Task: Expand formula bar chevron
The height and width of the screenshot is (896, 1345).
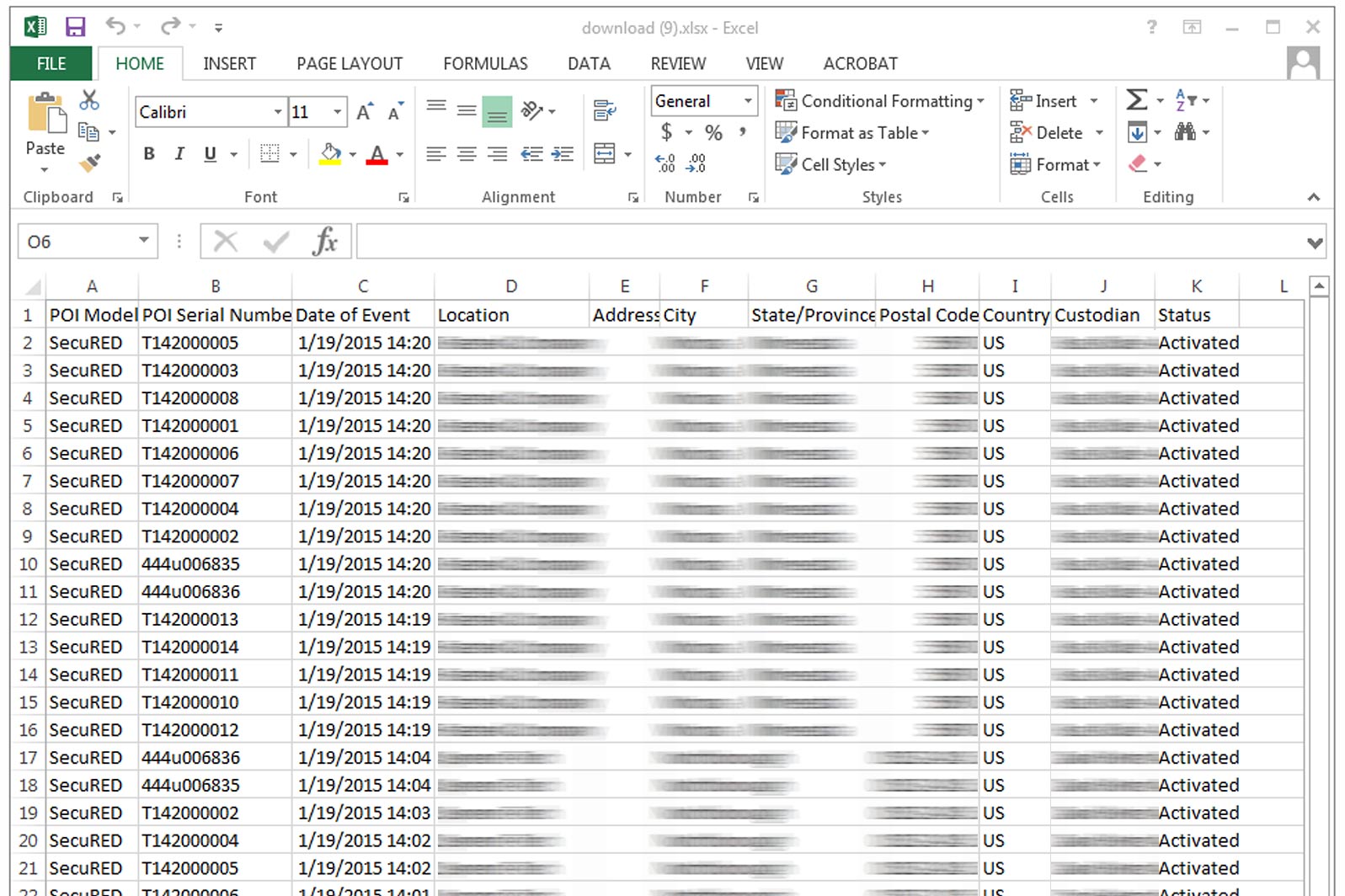Action: tap(1314, 243)
